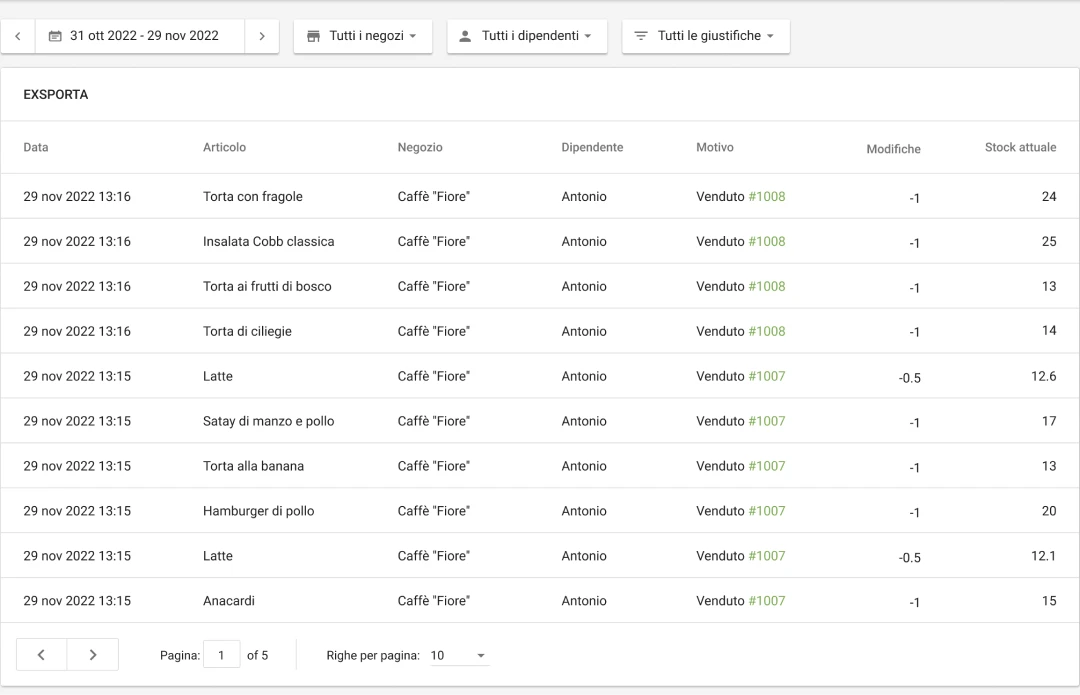The width and height of the screenshot is (1080, 695).
Task: Go to the previous date range arrow
Action: 18,36
